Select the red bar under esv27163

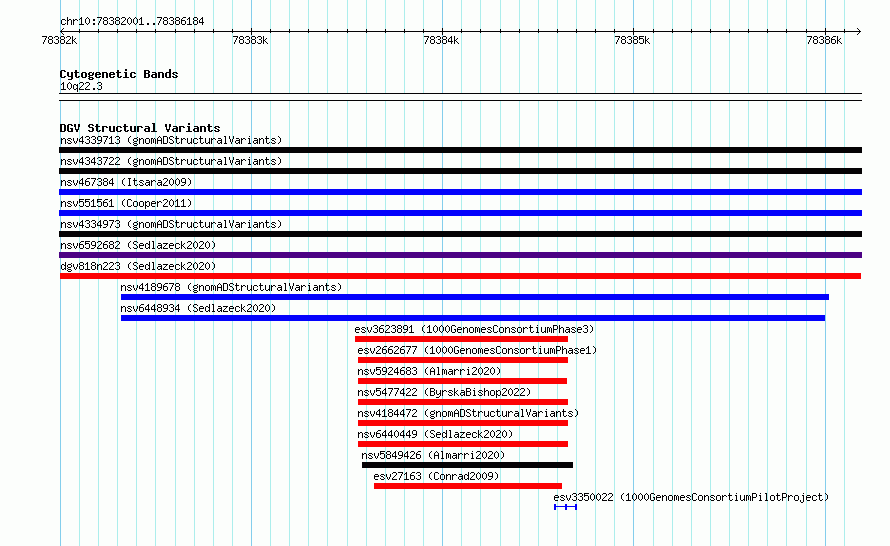click(468, 486)
